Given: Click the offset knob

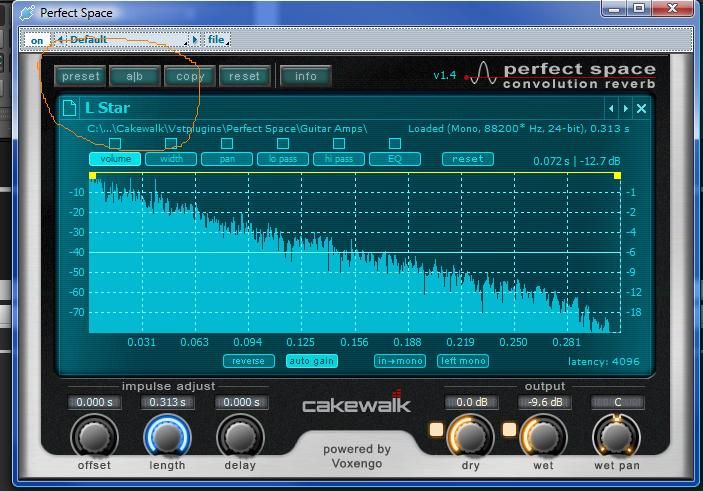Looking at the screenshot, I should point(93,436).
